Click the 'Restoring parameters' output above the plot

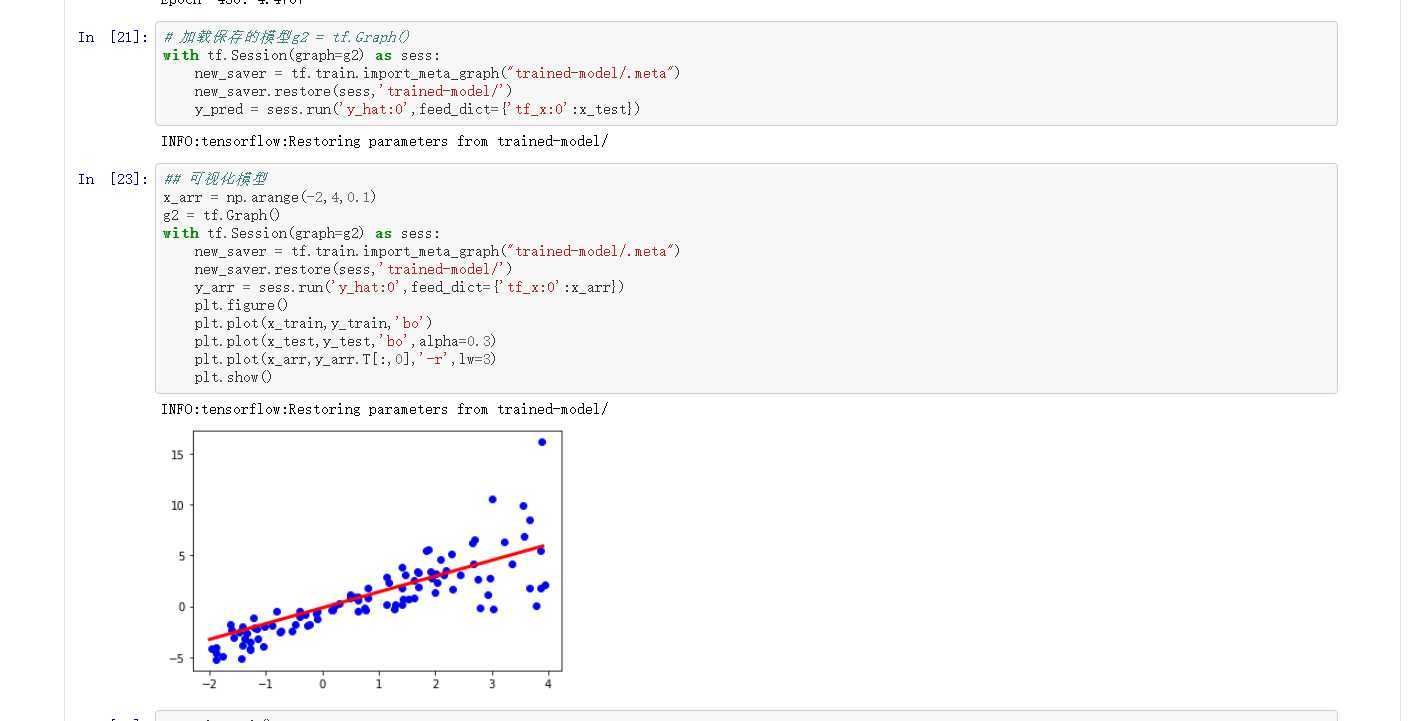click(x=384, y=409)
